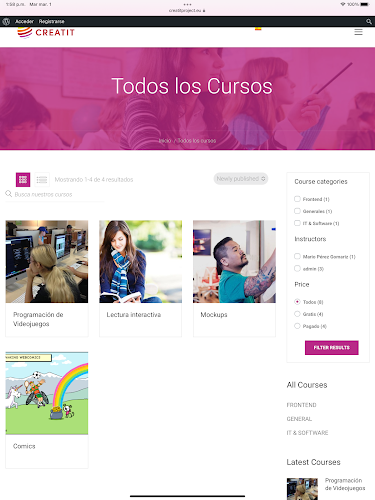Click the Spanish flag language icon
This screenshot has height=500, width=375.
pyautogui.click(x=258, y=29)
